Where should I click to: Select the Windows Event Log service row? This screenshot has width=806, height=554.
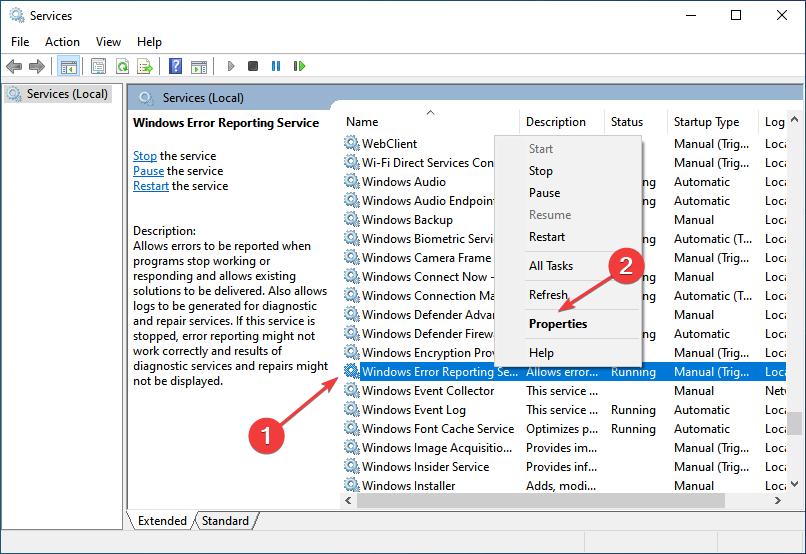tap(413, 410)
